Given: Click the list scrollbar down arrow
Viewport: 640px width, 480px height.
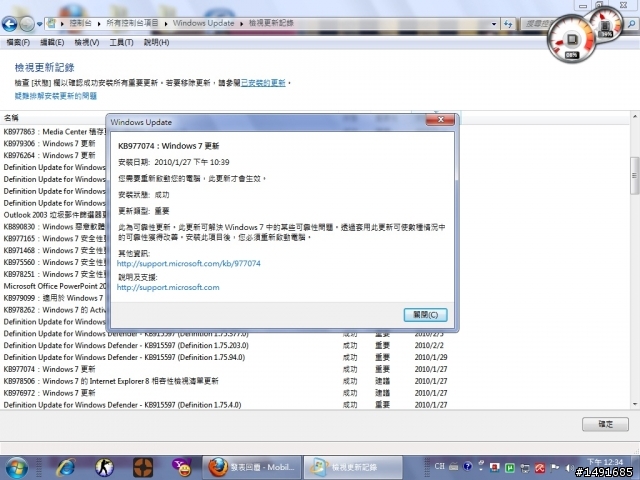Looking at the screenshot, I should [635, 404].
